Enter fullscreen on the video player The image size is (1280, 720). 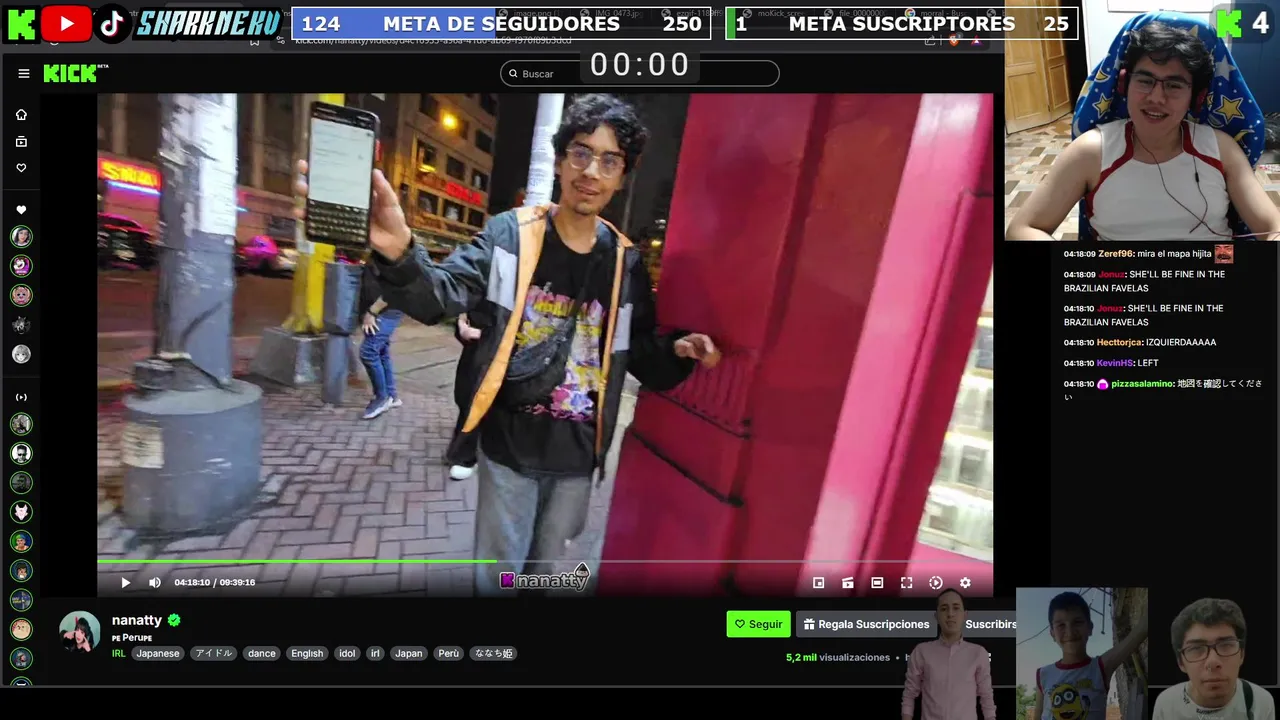point(906,582)
